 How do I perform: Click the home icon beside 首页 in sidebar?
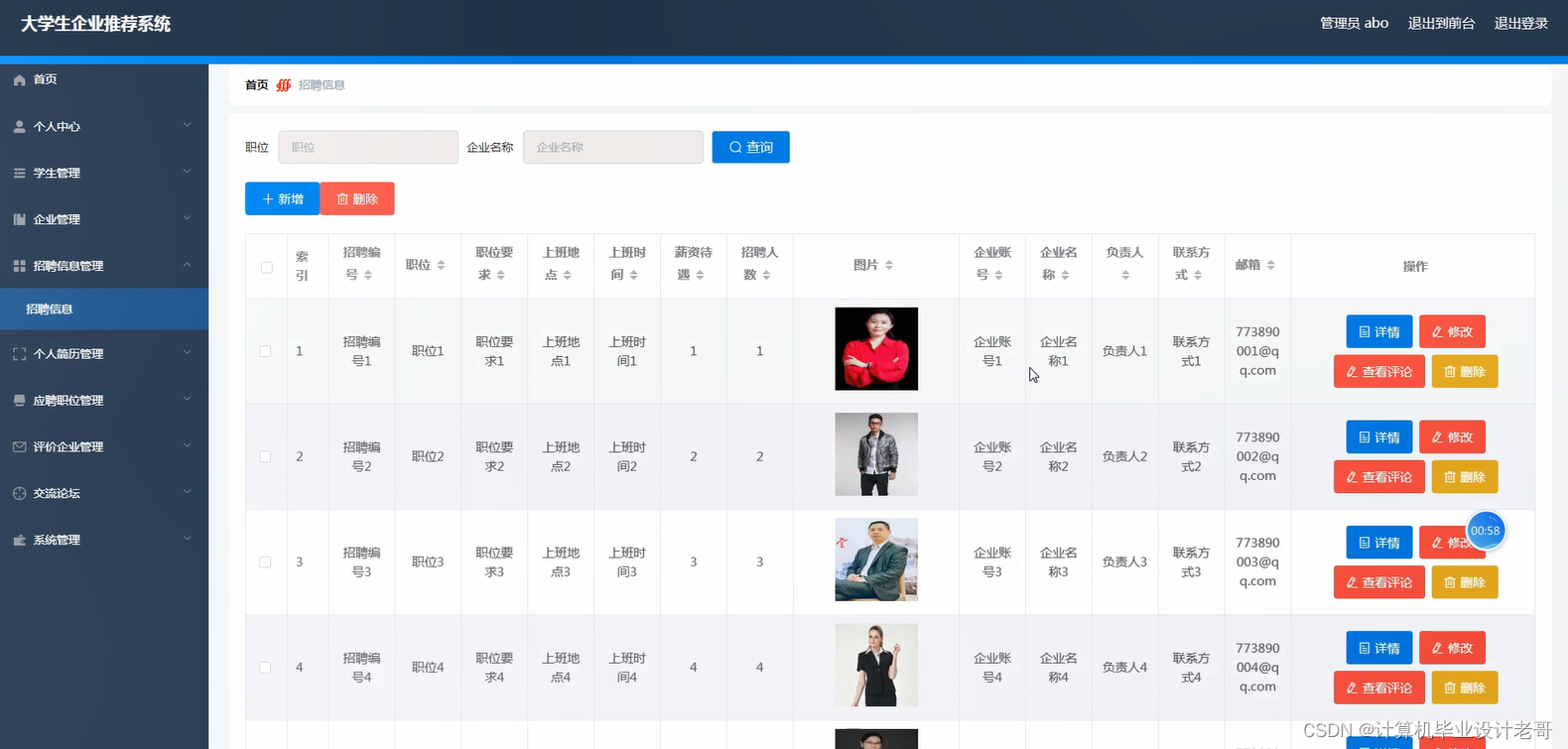point(19,79)
